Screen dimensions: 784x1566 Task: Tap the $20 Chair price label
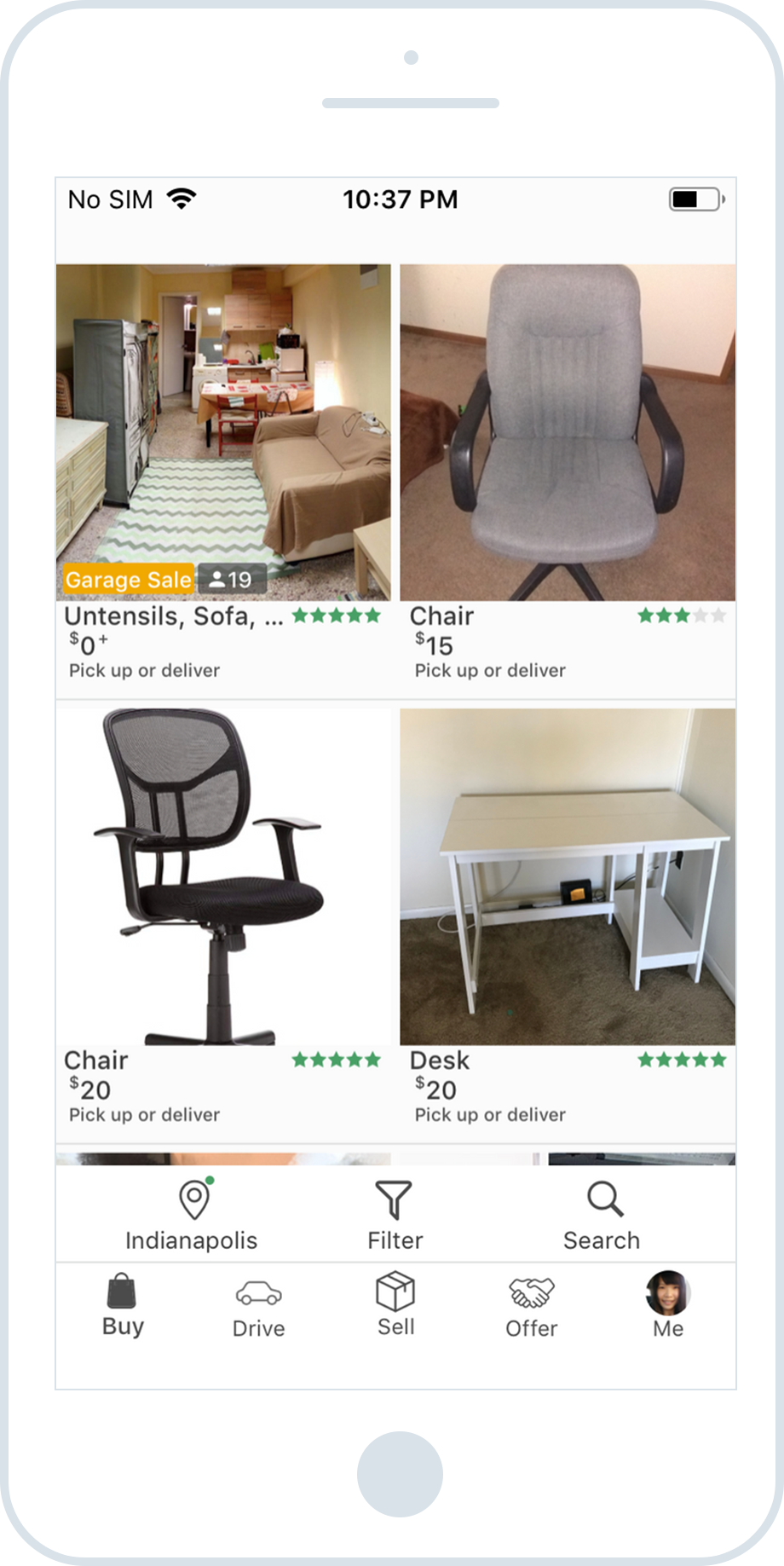coord(90,1089)
